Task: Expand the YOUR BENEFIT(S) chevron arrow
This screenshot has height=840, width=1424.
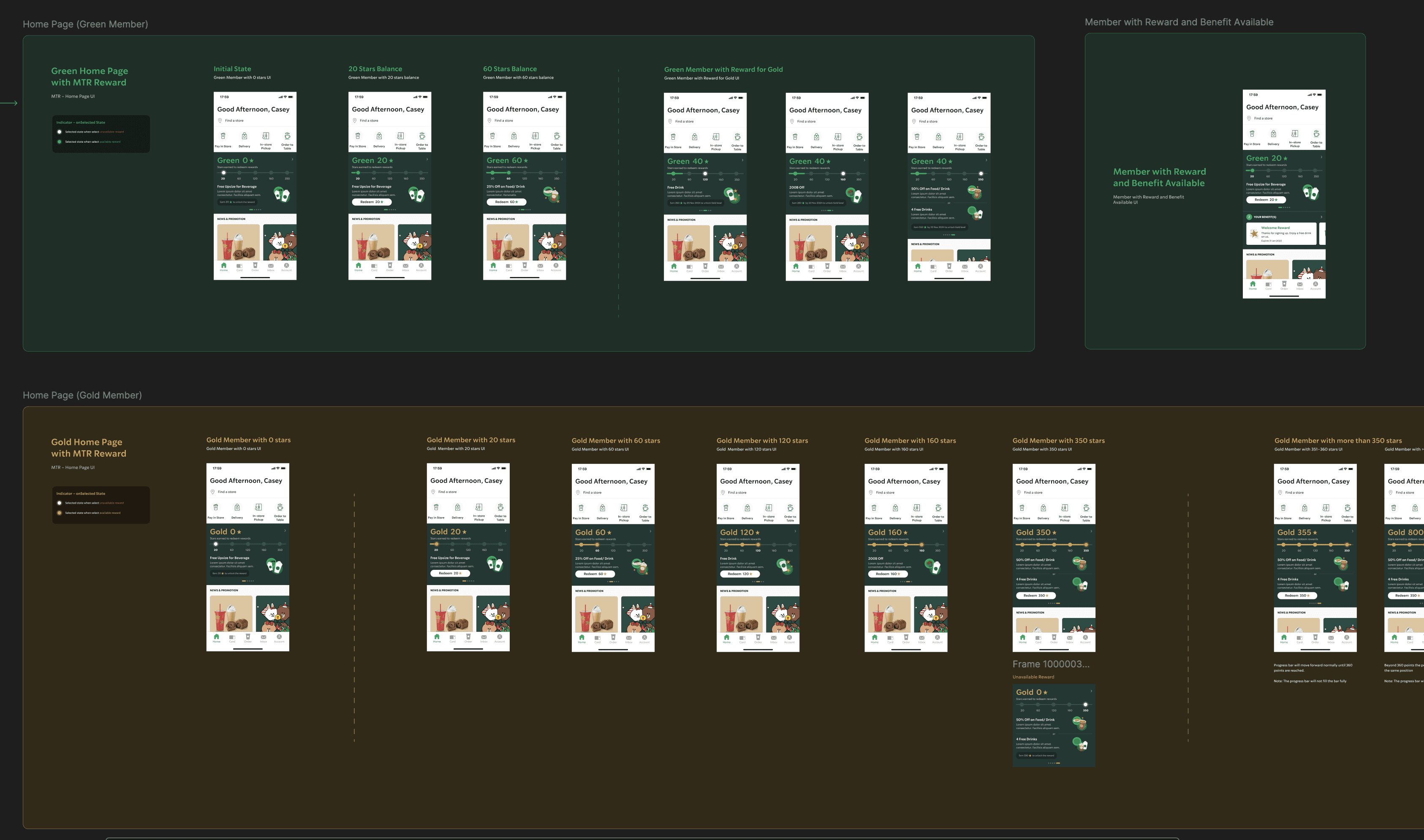Action: click(1321, 217)
